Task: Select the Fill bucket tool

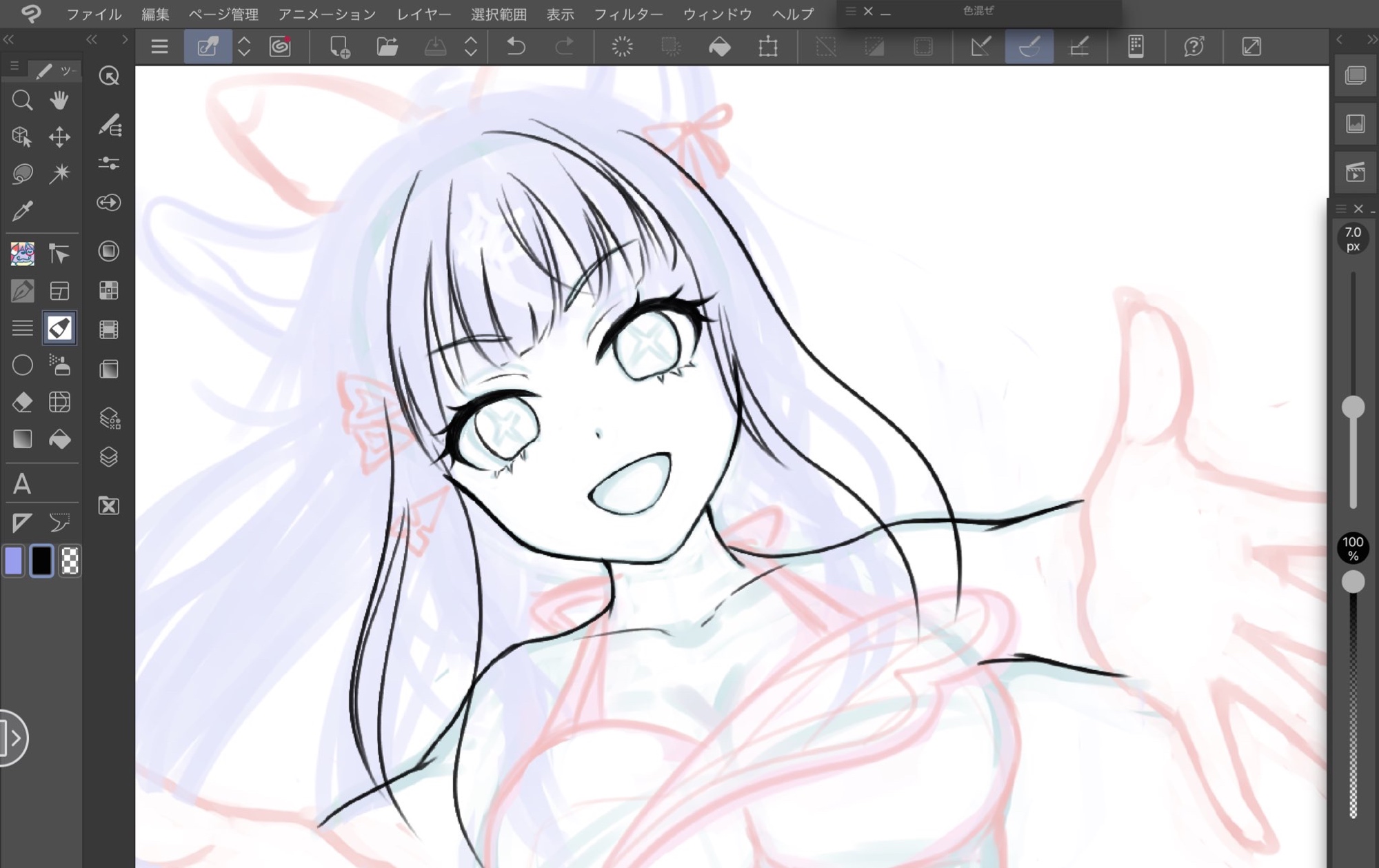Action: [x=59, y=439]
